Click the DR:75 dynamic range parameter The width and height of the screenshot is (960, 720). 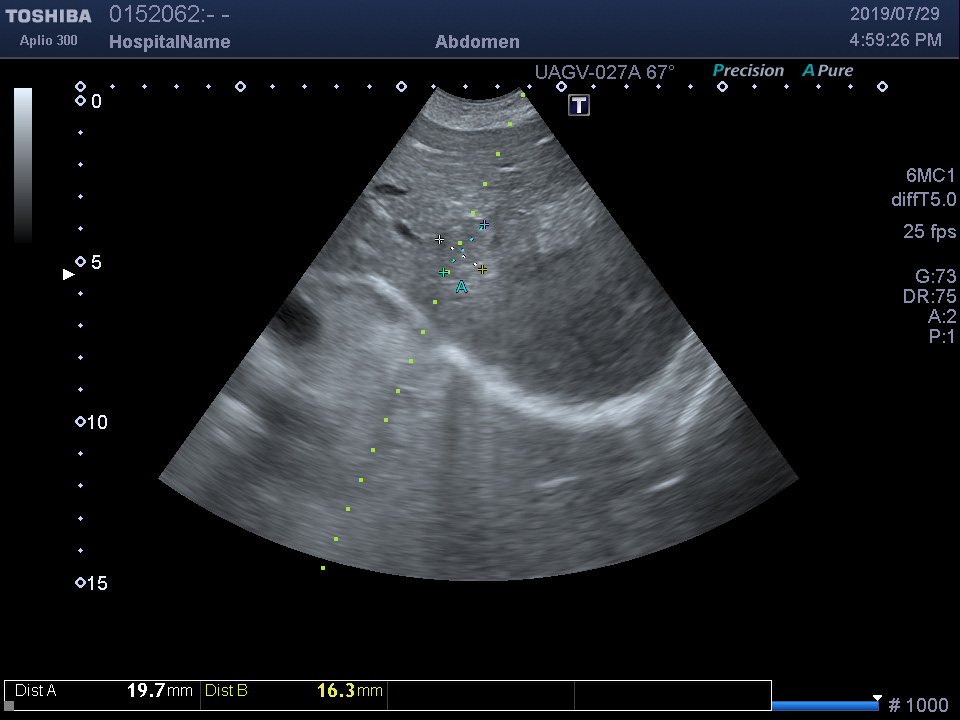[x=929, y=297]
